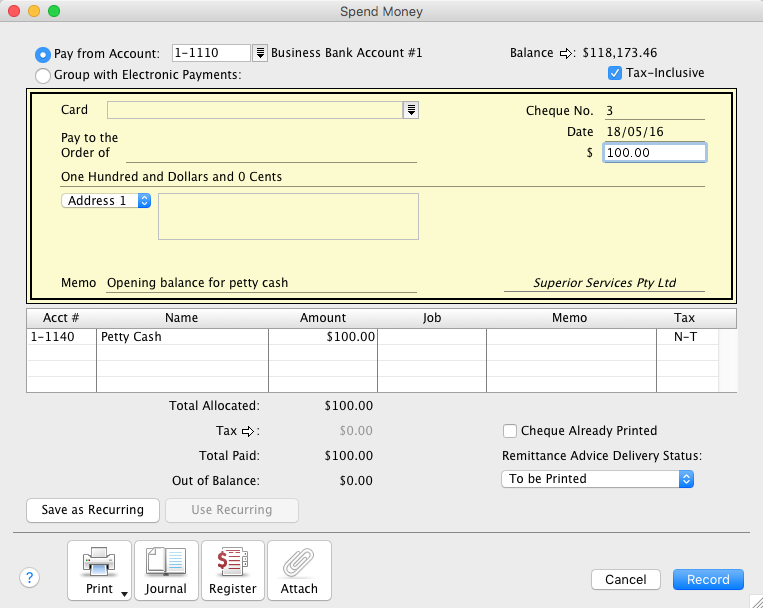Click Save as Recurring button
763x608 pixels.
pos(92,510)
